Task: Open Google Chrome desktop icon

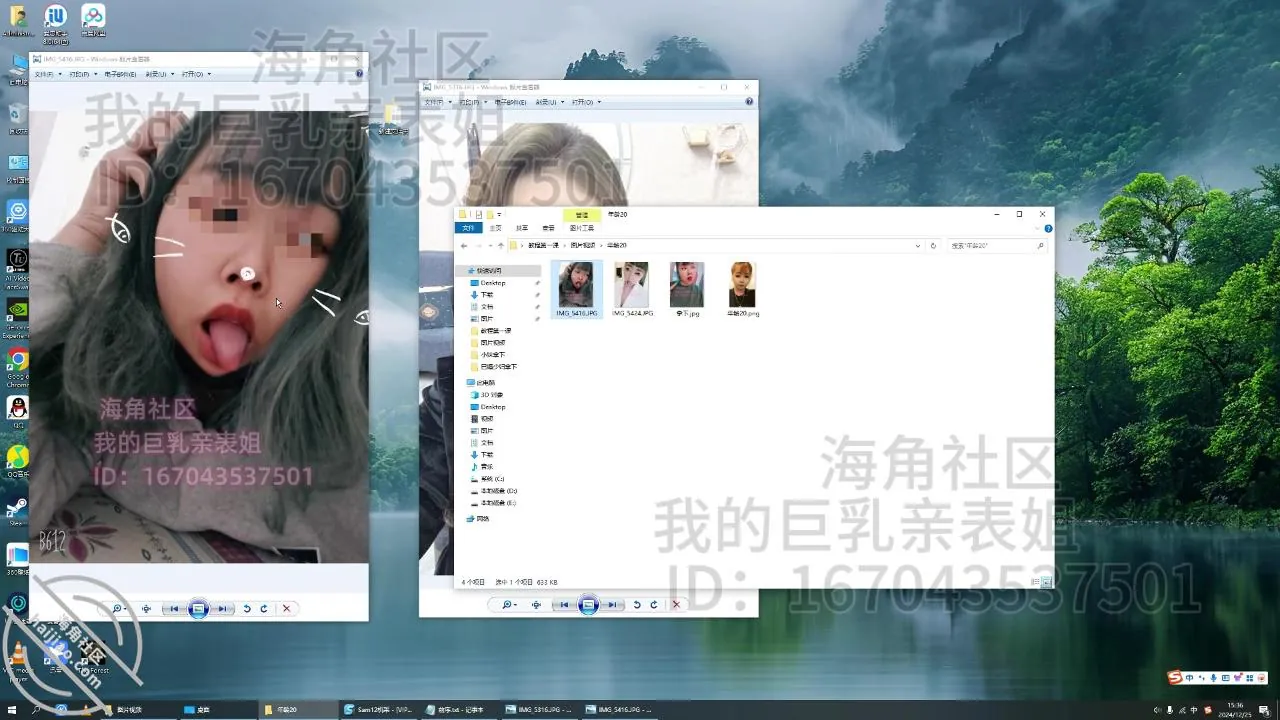Action: [18, 367]
